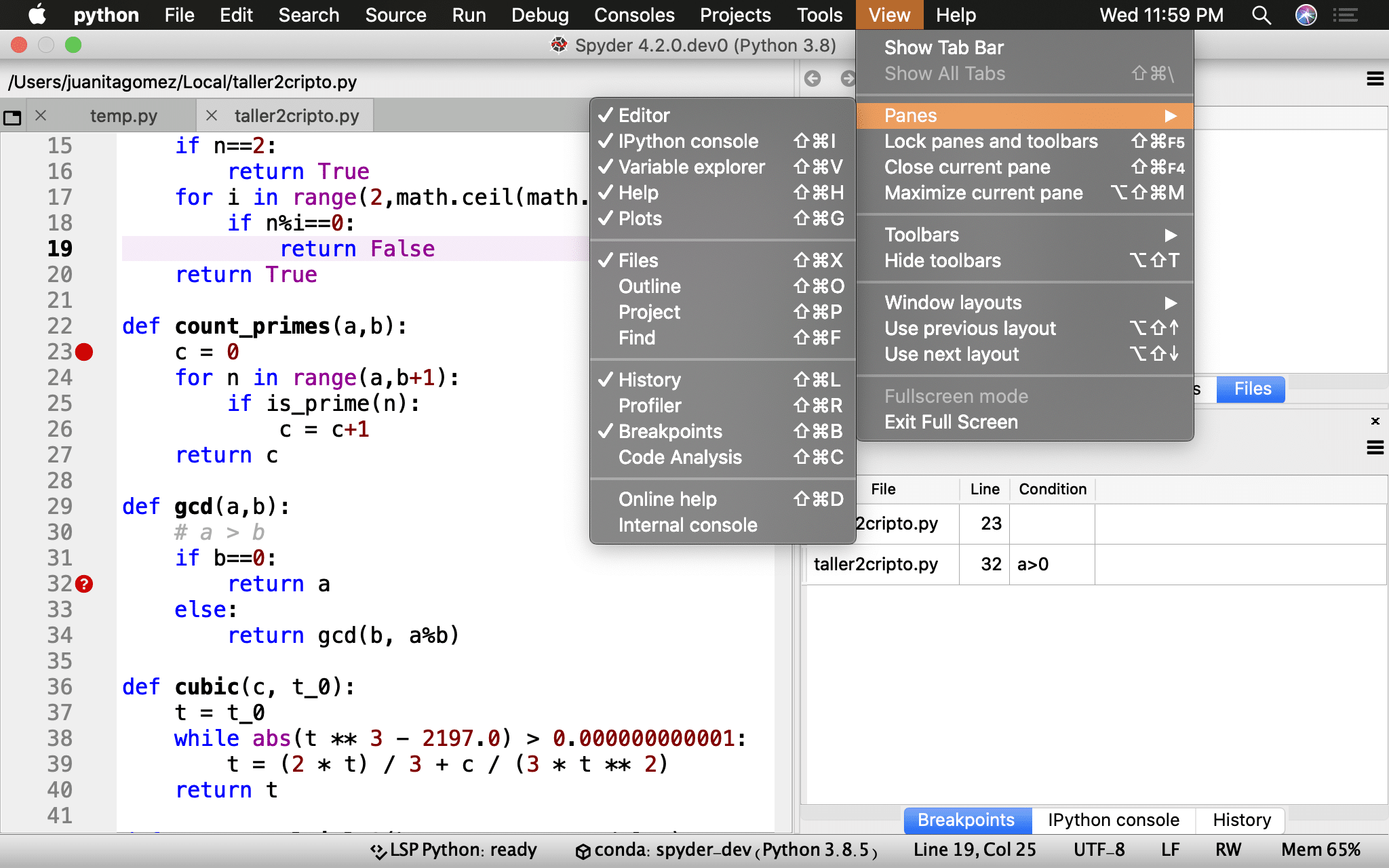Toggle the Variable explorer pane

(x=723, y=167)
